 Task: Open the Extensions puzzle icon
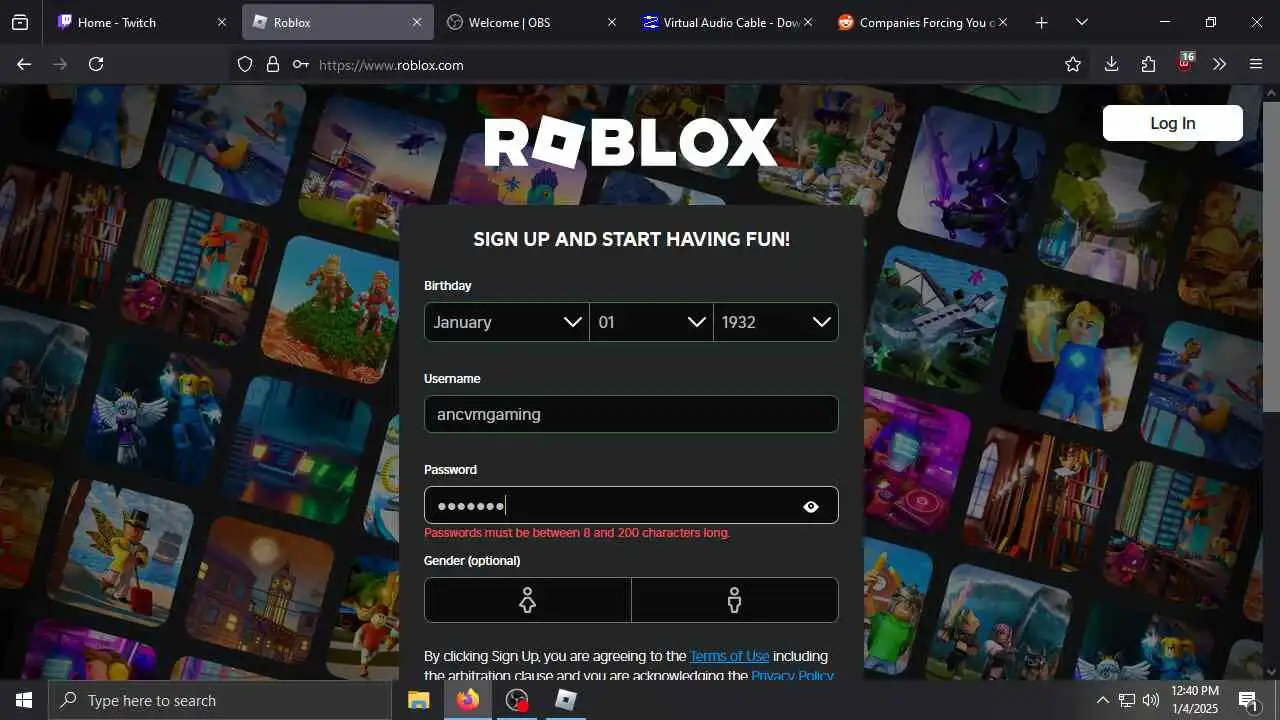click(1148, 64)
